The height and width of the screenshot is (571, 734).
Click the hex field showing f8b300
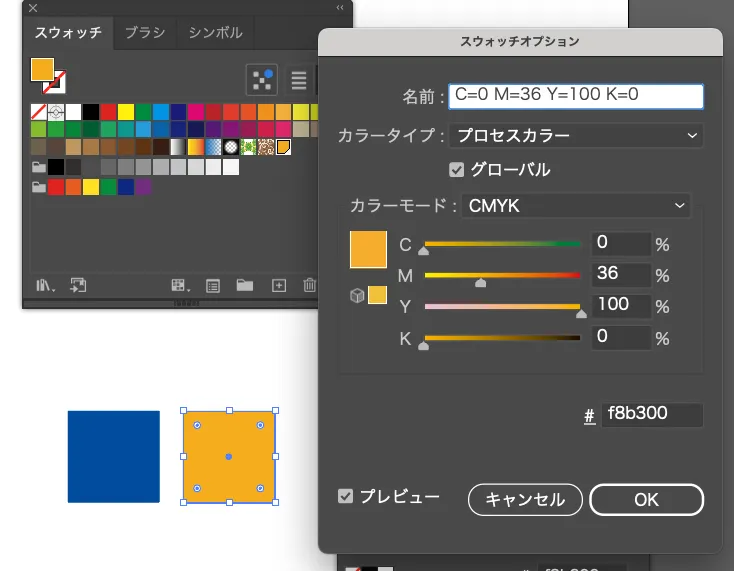pyautogui.click(x=652, y=415)
